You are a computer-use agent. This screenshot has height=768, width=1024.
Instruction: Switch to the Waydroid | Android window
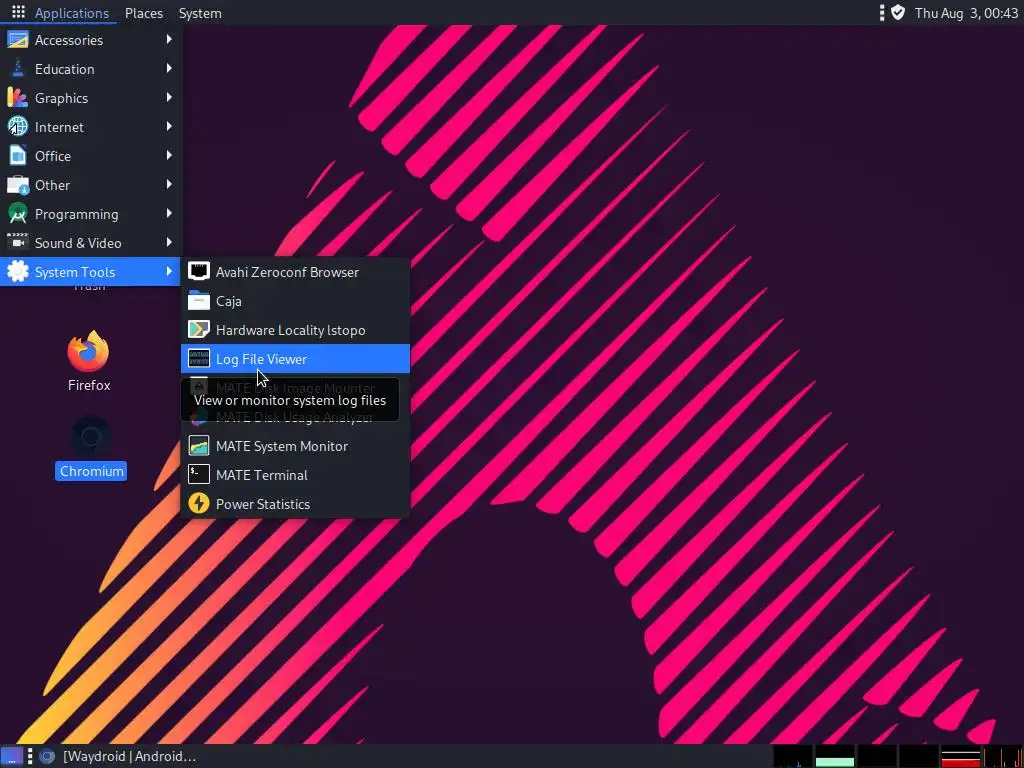(x=118, y=756)
